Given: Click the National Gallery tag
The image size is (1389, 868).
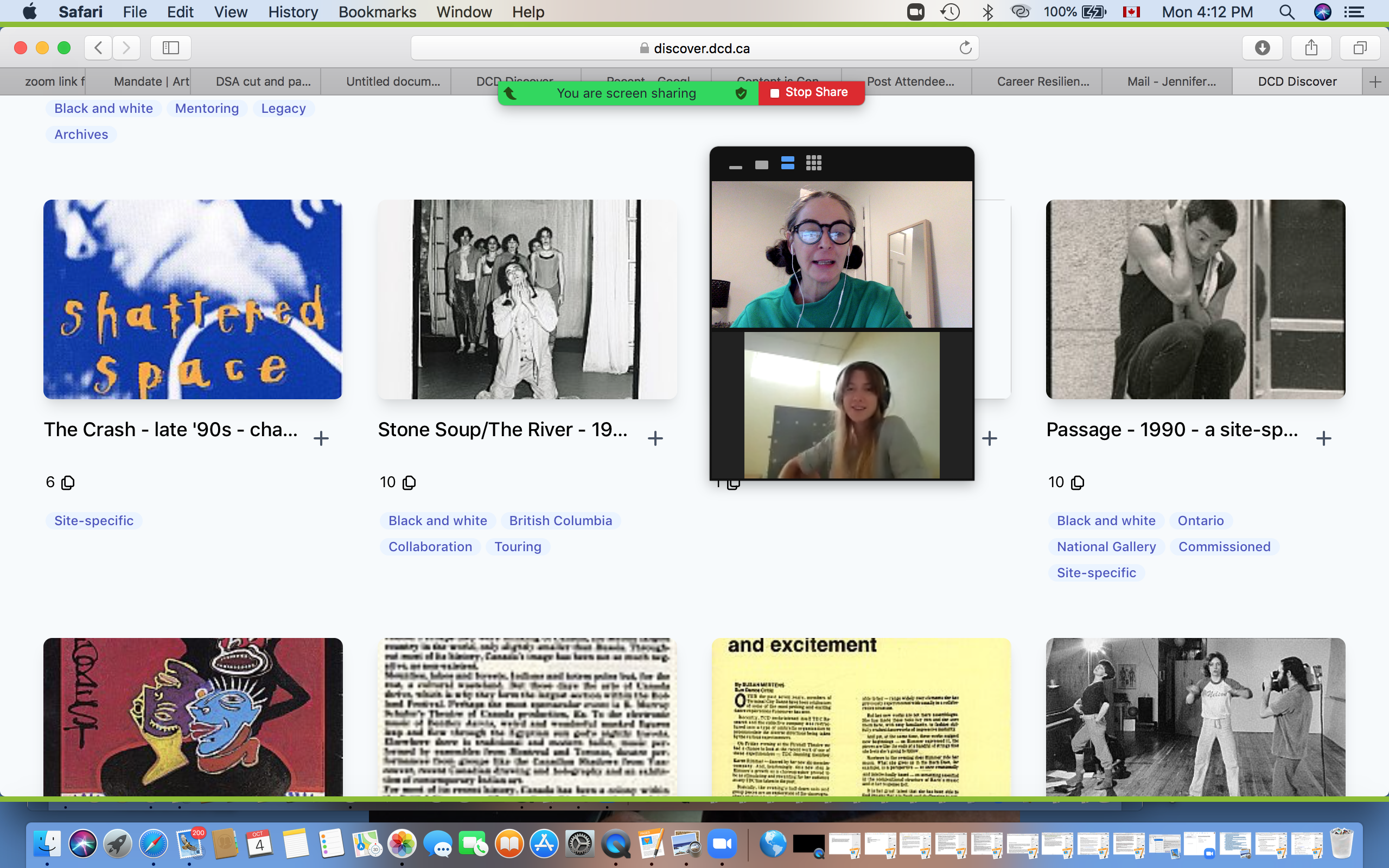Looking at the screenshot, I should click(1106, 546).
